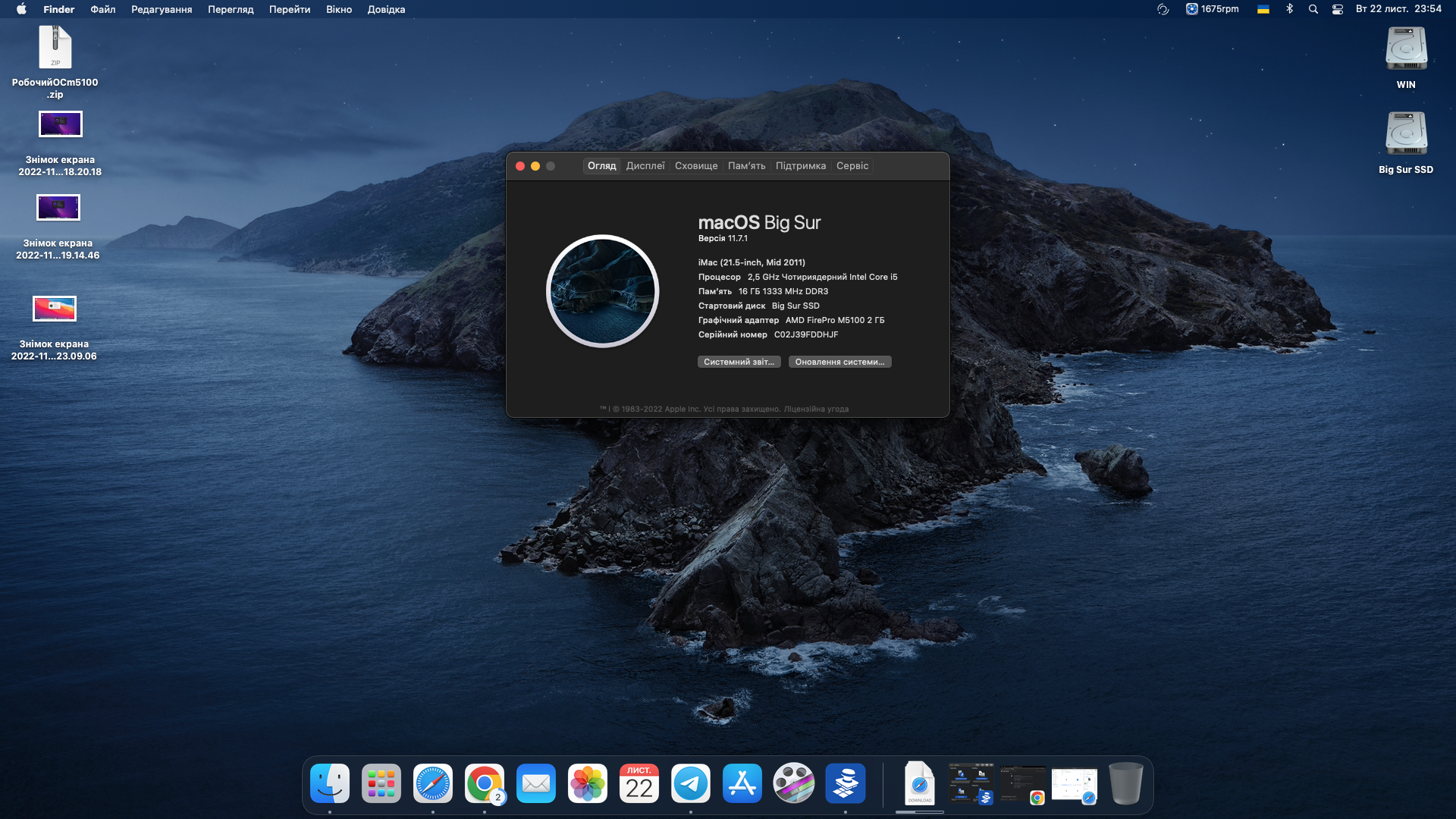
Task: Open Launchpad from the Dock
Action: (x=381, y=783)
